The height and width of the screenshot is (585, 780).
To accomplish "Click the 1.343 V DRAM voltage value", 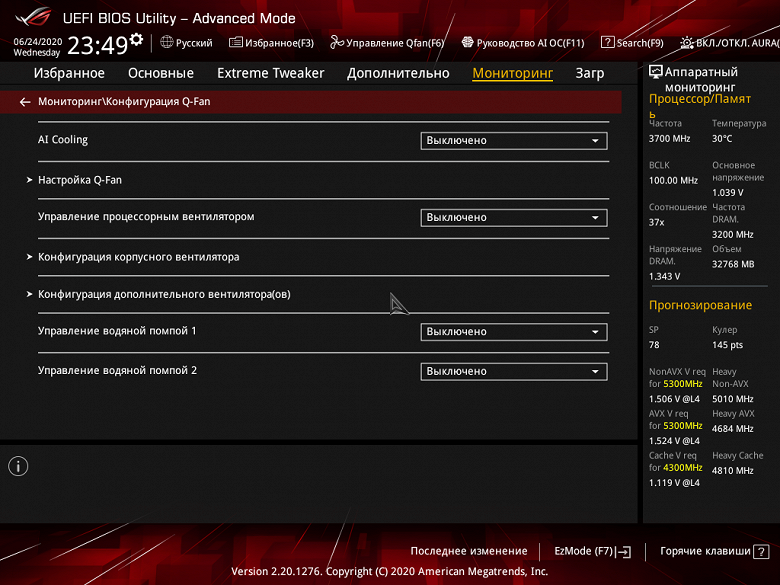I will (x=664, y=276).
